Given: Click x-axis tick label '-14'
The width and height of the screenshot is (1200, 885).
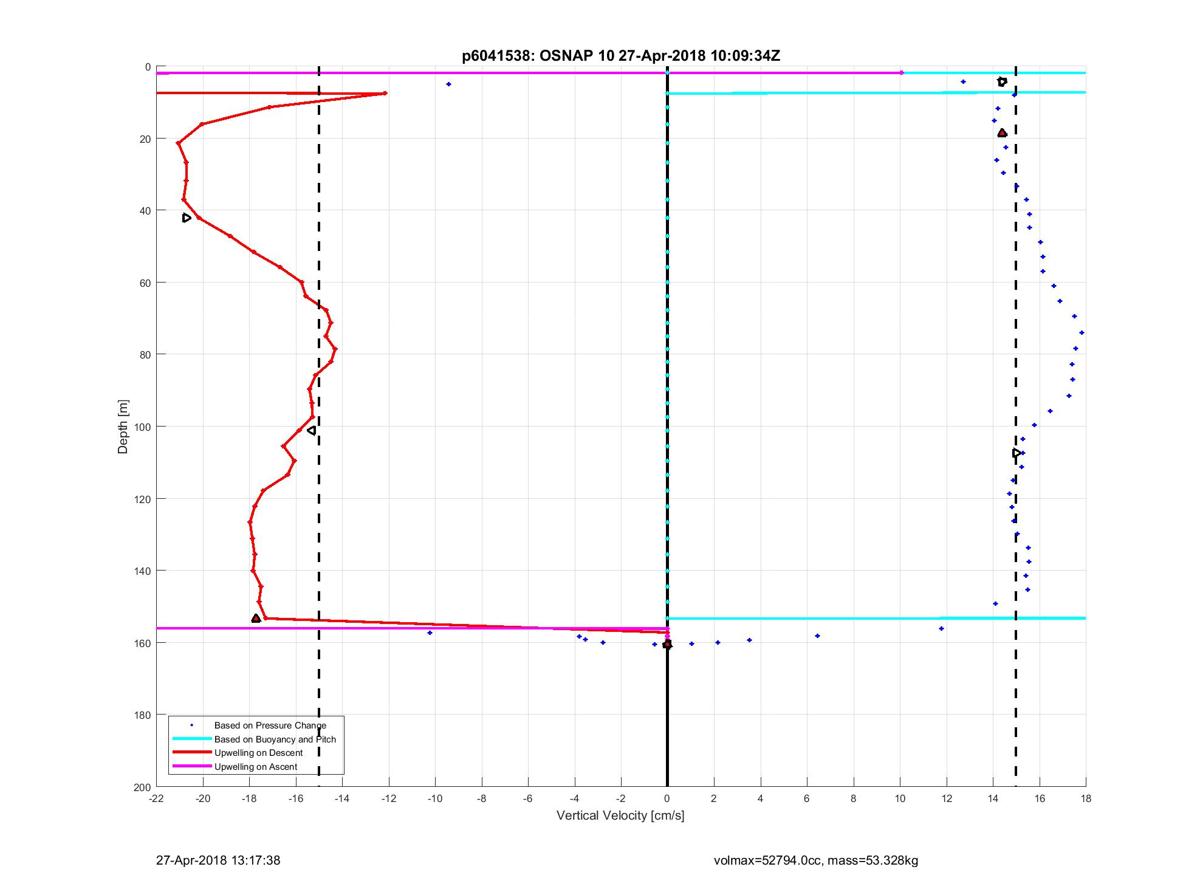Looking at the screenshot, I should tap(342, 799).
